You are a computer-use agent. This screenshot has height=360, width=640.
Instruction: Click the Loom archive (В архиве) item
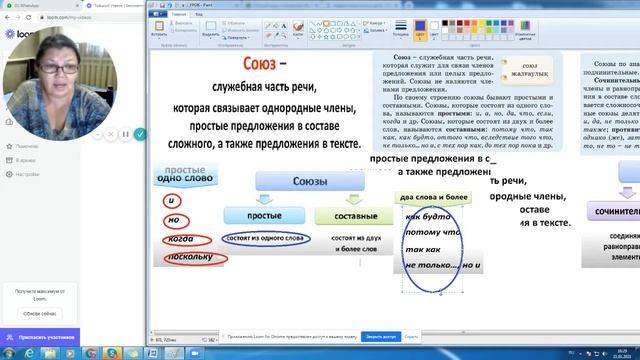(21, 160)
